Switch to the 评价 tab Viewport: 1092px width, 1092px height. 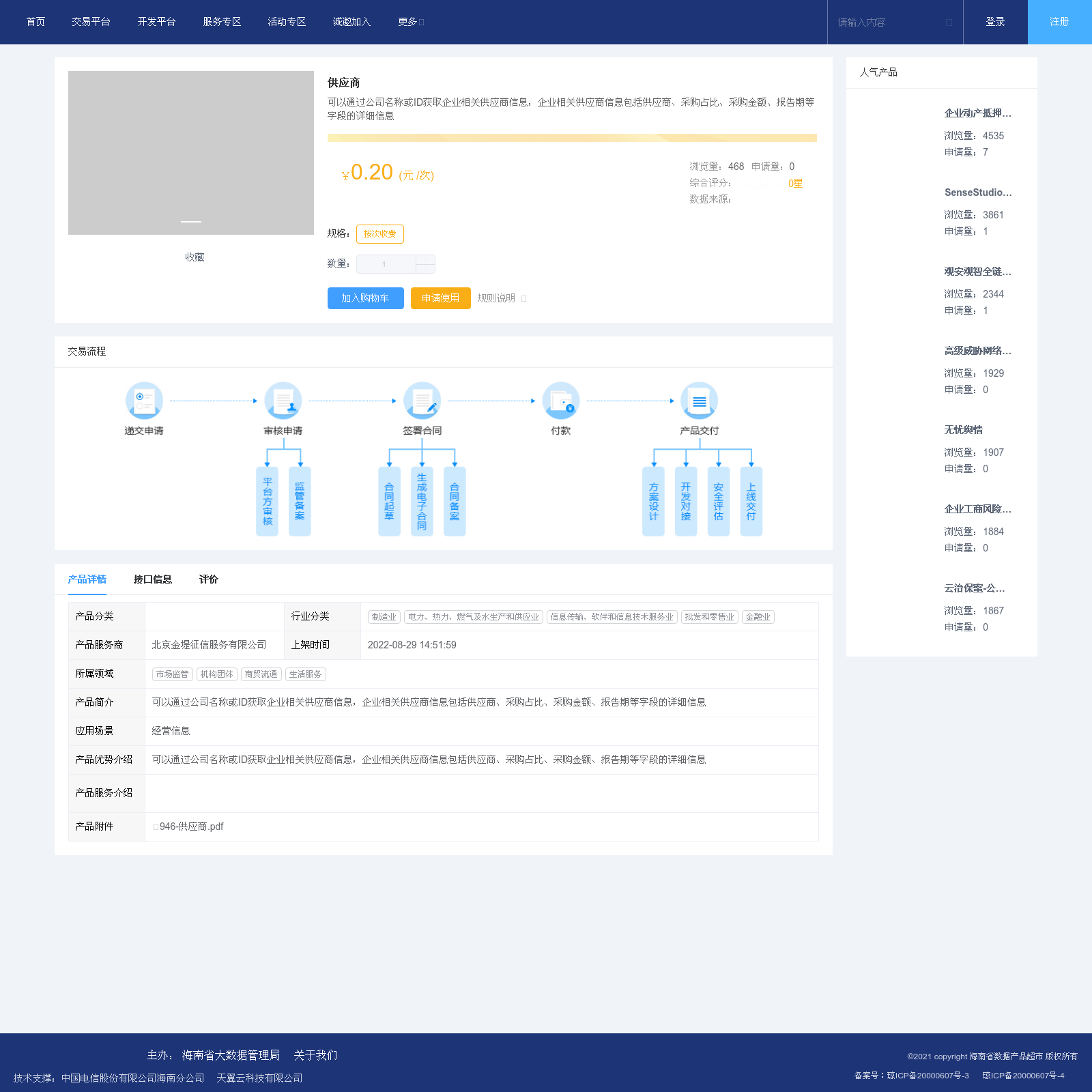208,579
